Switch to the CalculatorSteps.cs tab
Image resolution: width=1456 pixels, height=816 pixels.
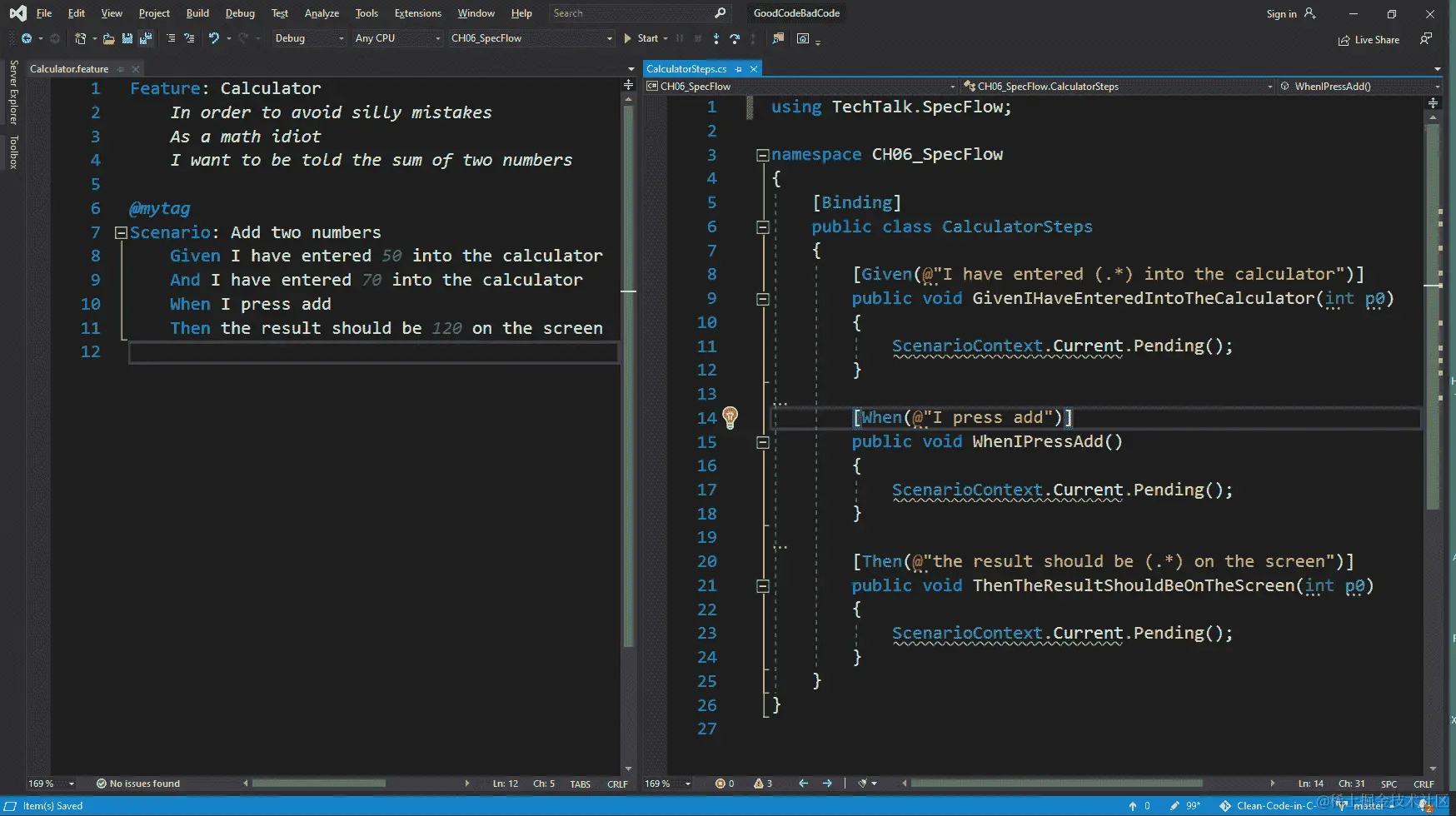pos(686,69)
